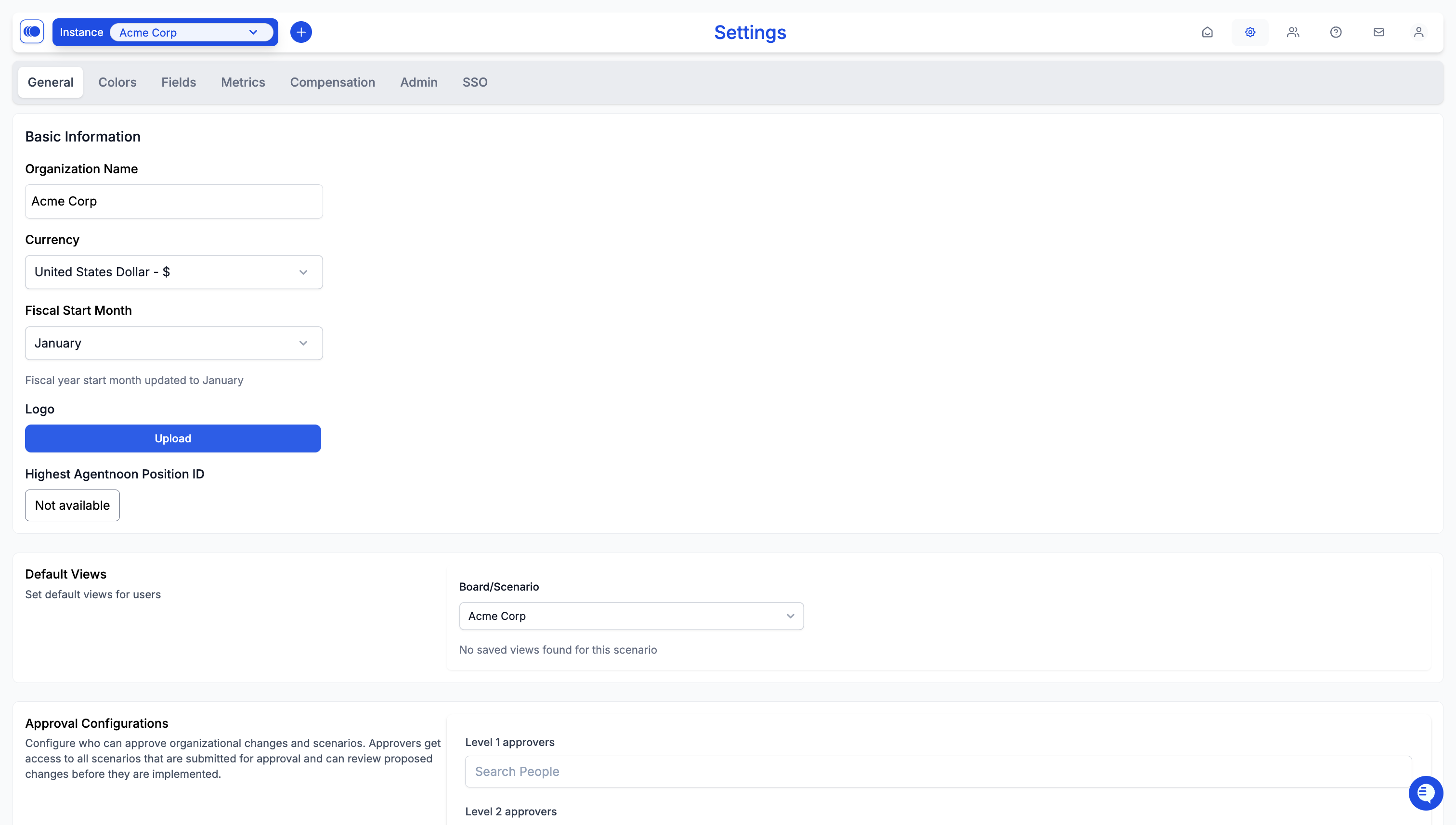Click the blue plus add button
Image resolution: width=1456 pixels, height=825 pixels.
click(301, 32)
